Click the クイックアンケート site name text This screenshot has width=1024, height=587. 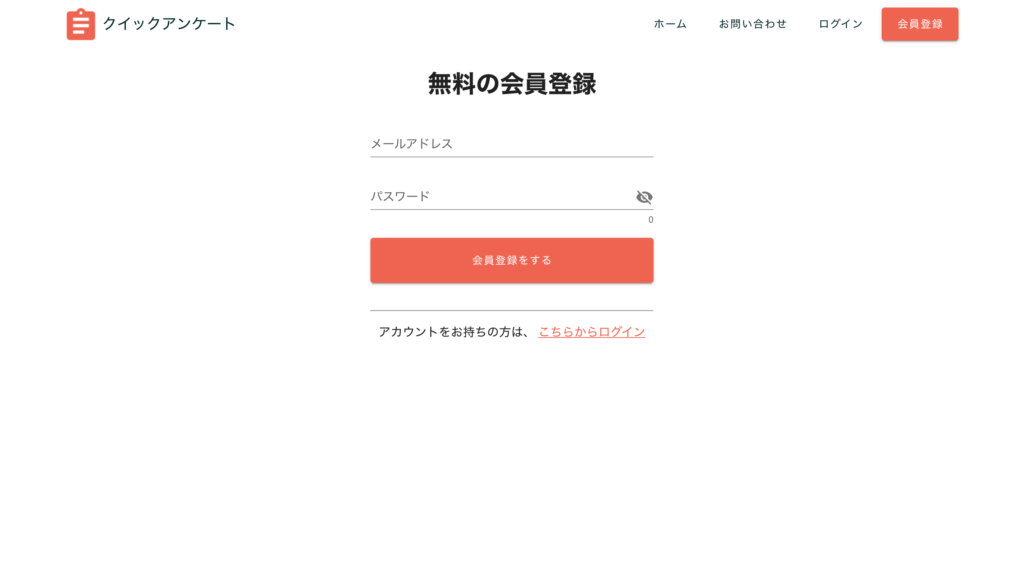(169, 24)
